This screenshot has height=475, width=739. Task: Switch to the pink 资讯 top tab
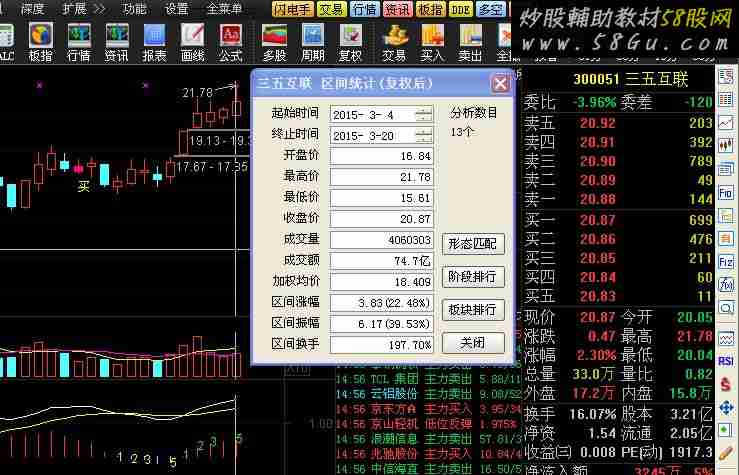pyautogui.click(x=397, y=9)
